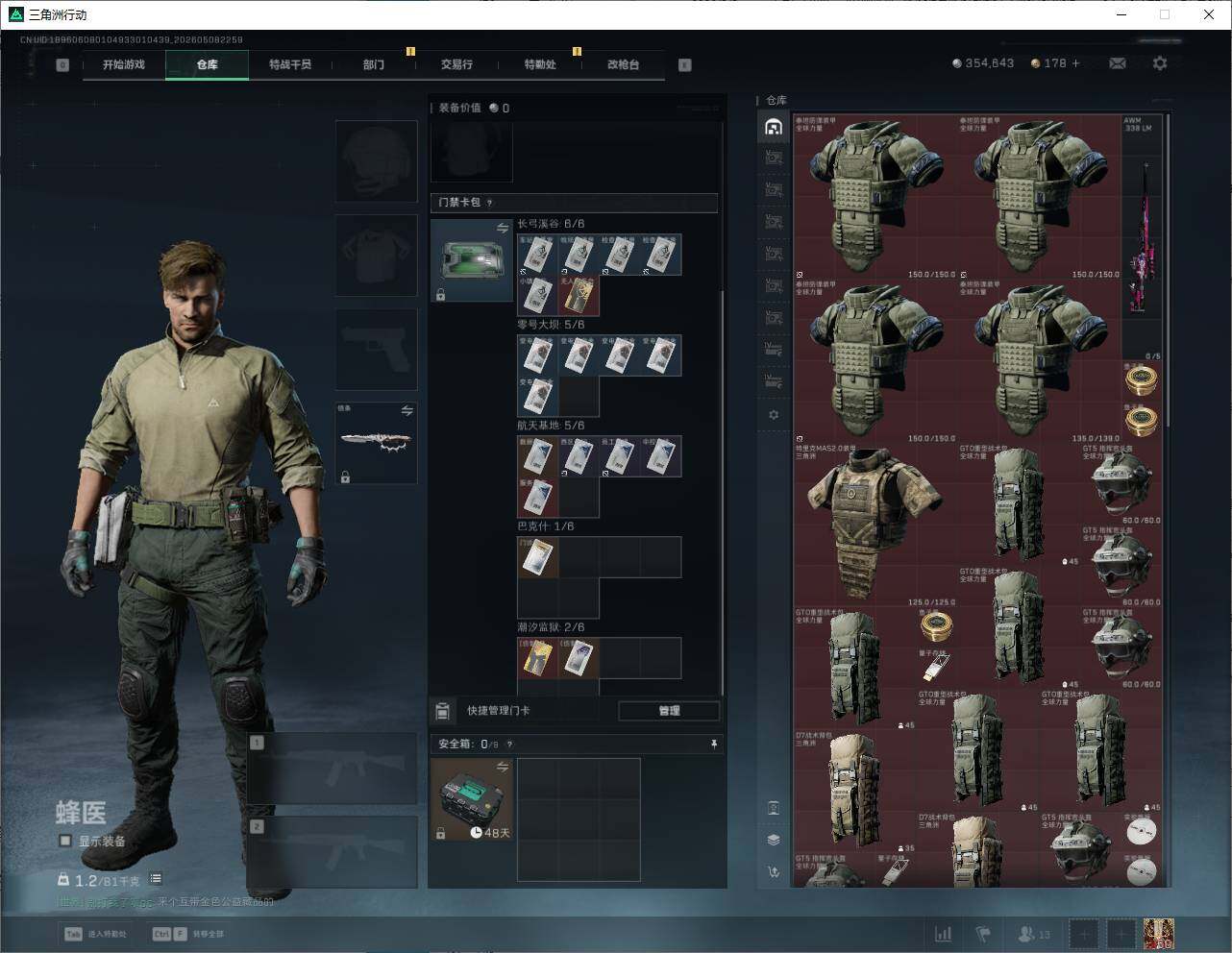Click the swap arrows on the knife slot
This screenshot has width=1232, height=953.
pos(407,410)
